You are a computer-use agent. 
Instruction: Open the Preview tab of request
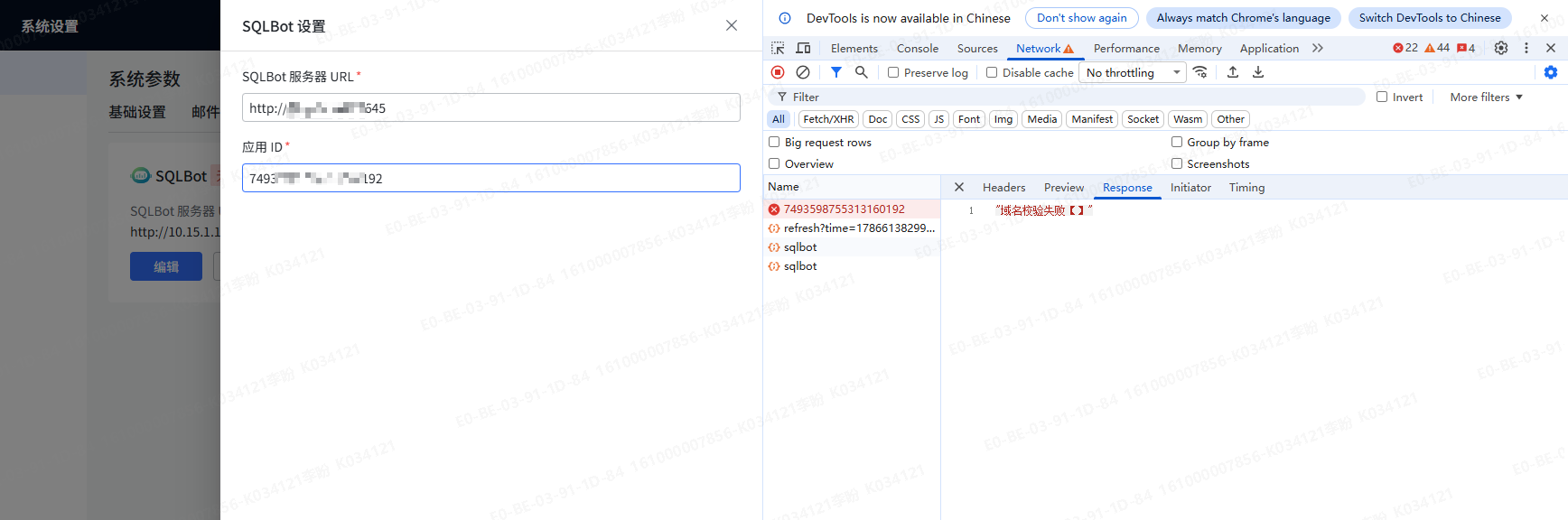(1064, 187)
